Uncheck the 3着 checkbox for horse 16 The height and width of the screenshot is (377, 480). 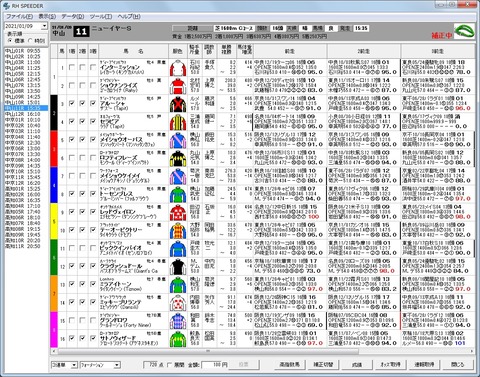tap(93, 338)
